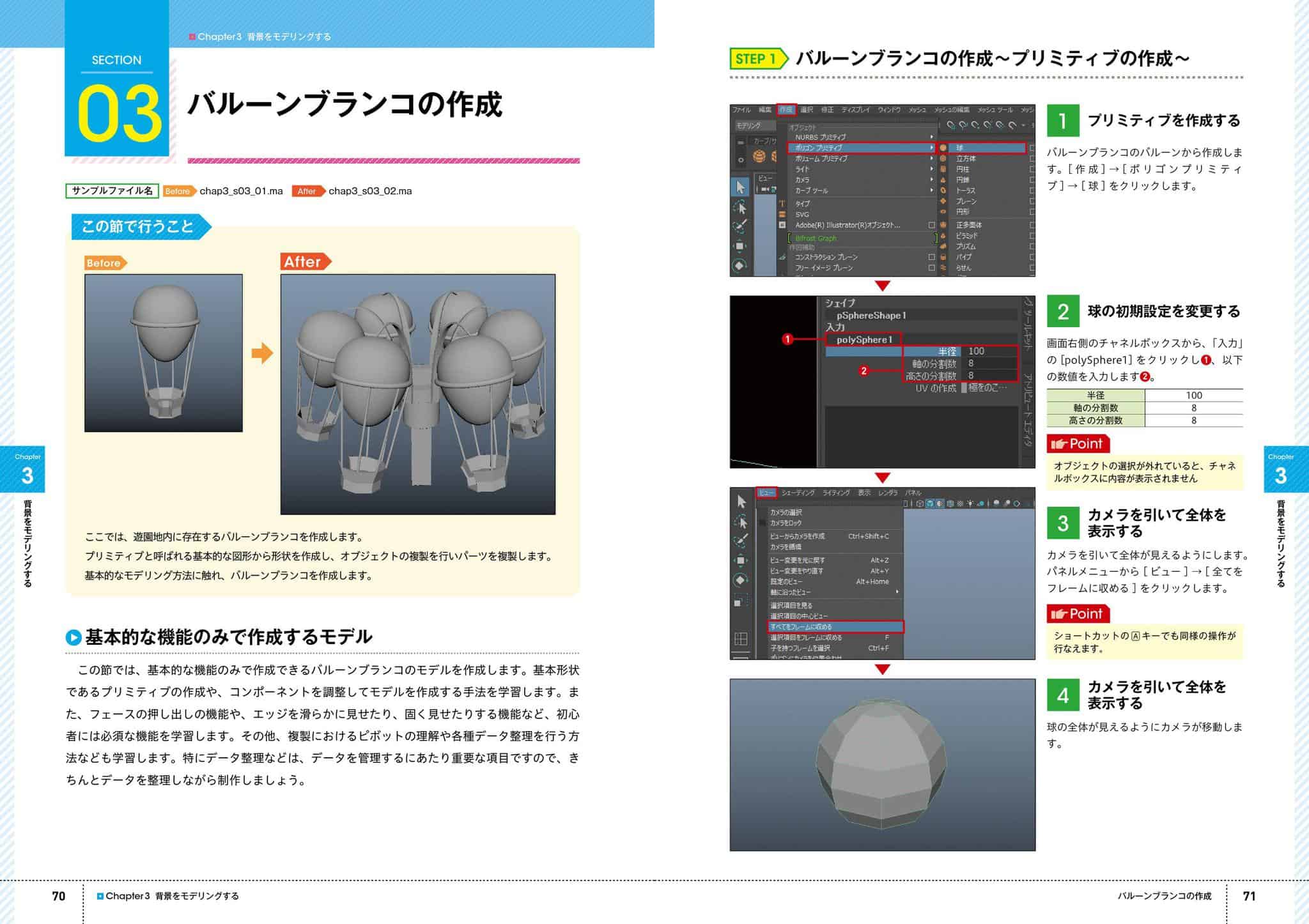Pick the Paint Selection tool in first screenshot
This screenshot has height=924, width=1309.
pos(740,226)
